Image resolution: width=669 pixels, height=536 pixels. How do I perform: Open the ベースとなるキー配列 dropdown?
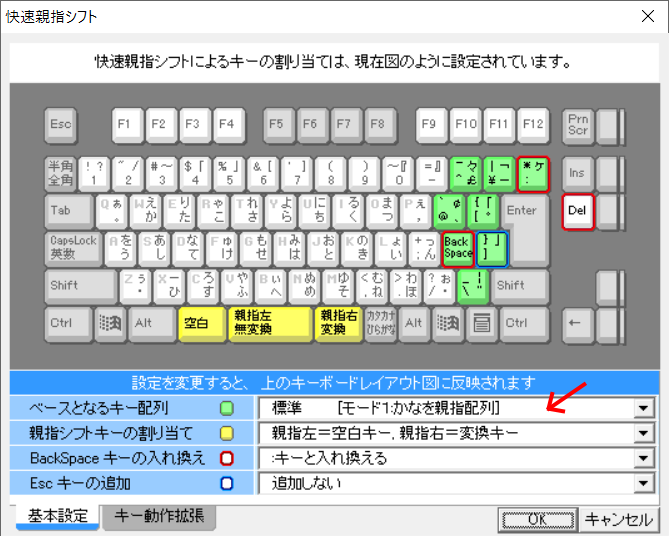[640, 409]
